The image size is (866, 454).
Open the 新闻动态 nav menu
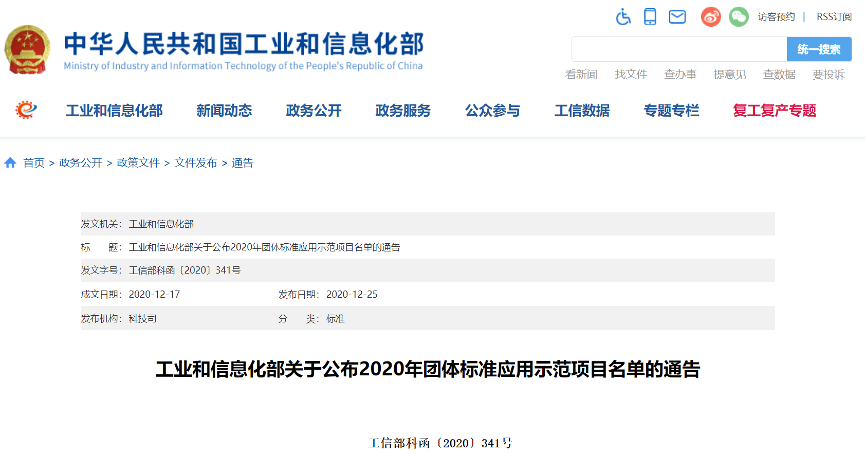click(x=224, y=110)
